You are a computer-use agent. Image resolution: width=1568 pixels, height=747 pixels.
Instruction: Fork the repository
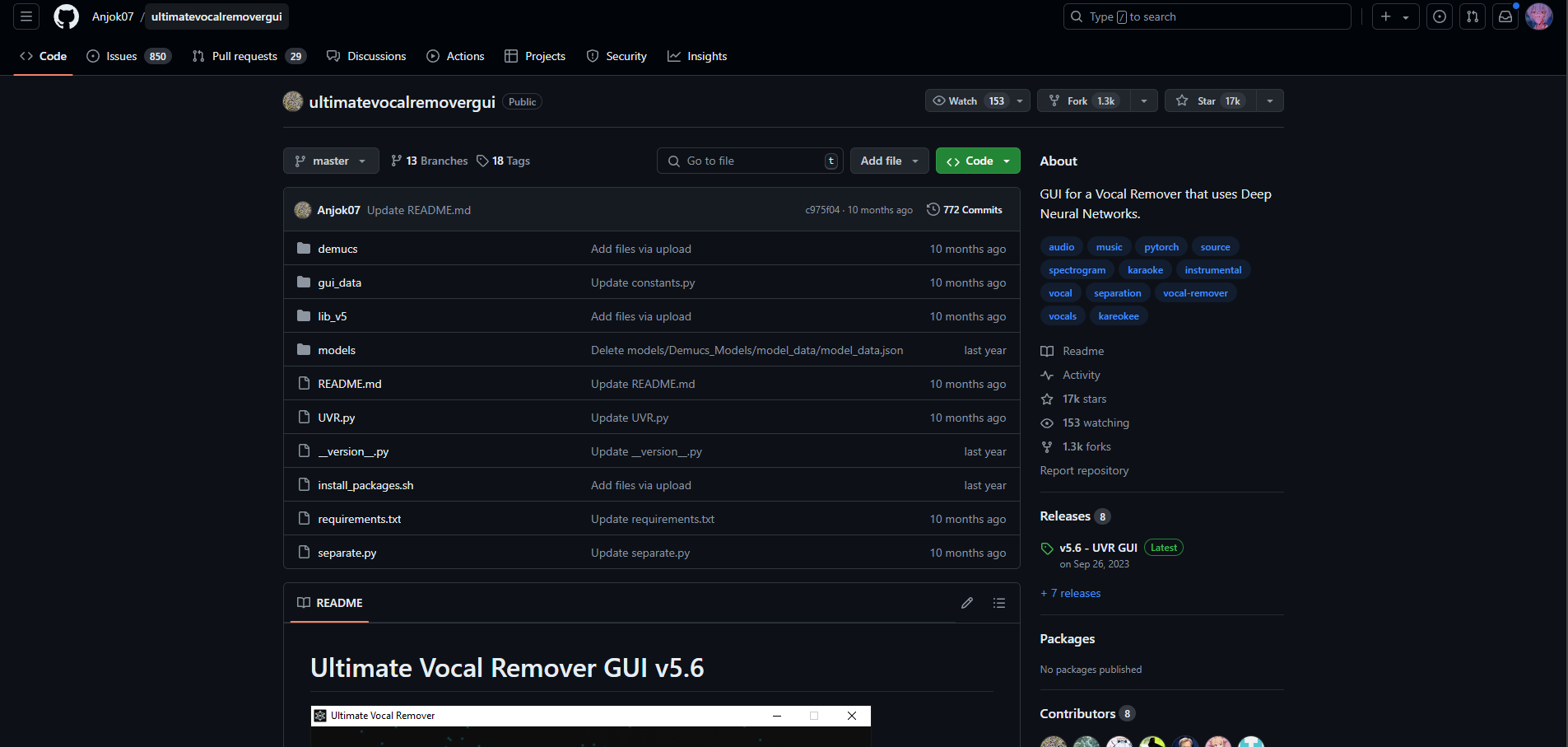point(1084,100)
